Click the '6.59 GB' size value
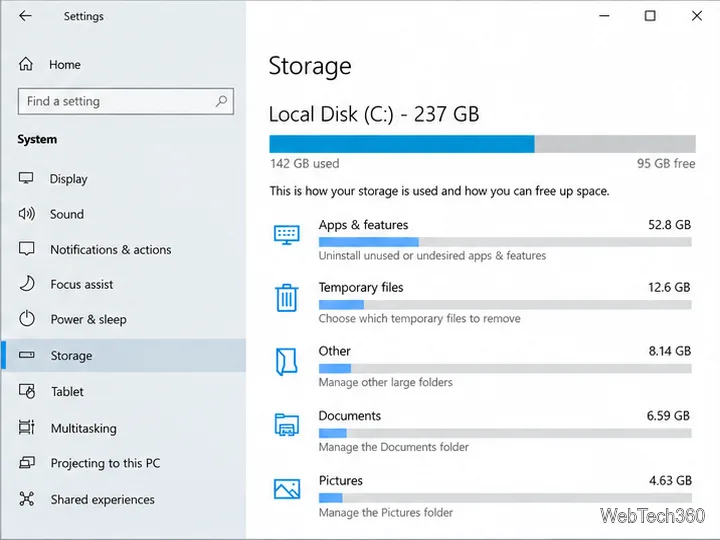The width and height of the screenshot is (720, 540). coord(668,416)
